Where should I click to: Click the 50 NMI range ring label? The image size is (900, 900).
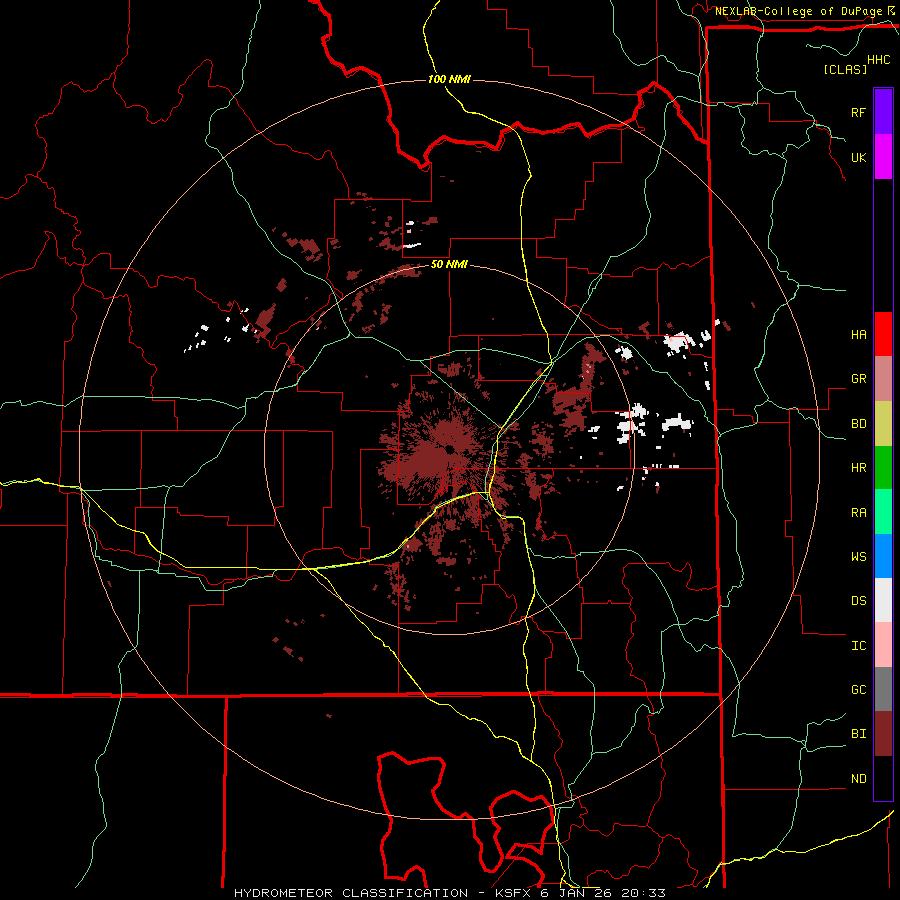pos(449,265)
